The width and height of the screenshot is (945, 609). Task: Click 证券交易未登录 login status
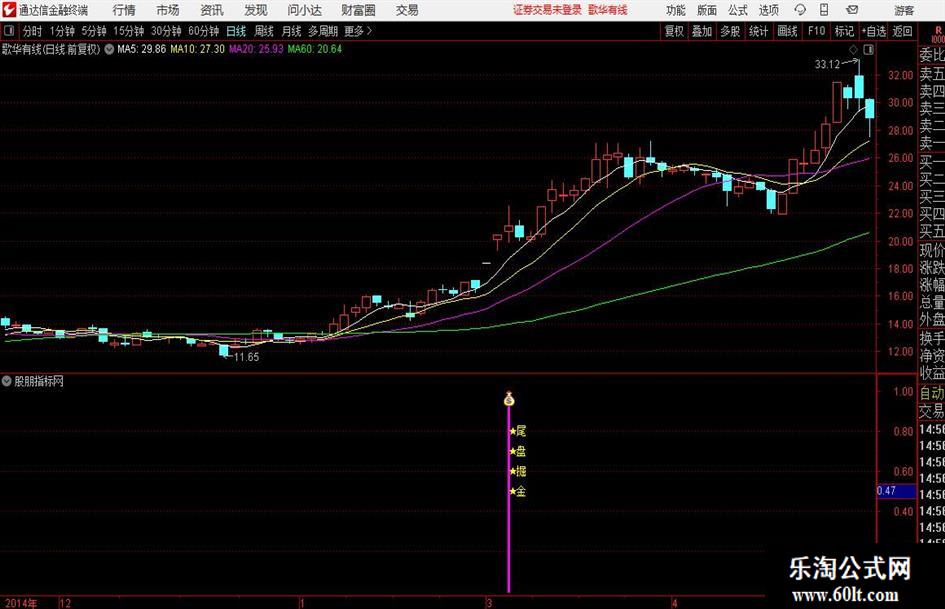coord(548,10)
